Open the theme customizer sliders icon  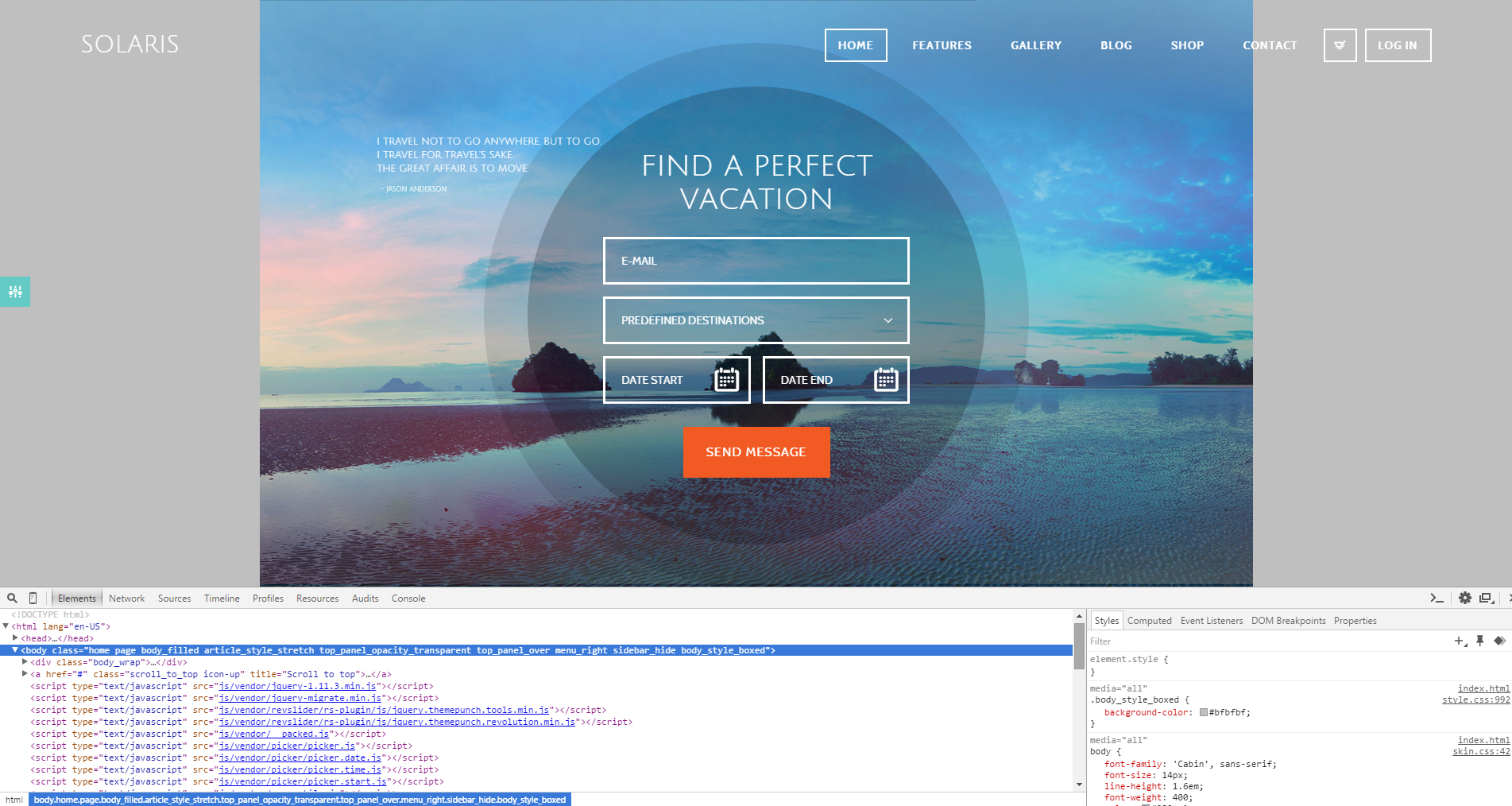point(15,292)
